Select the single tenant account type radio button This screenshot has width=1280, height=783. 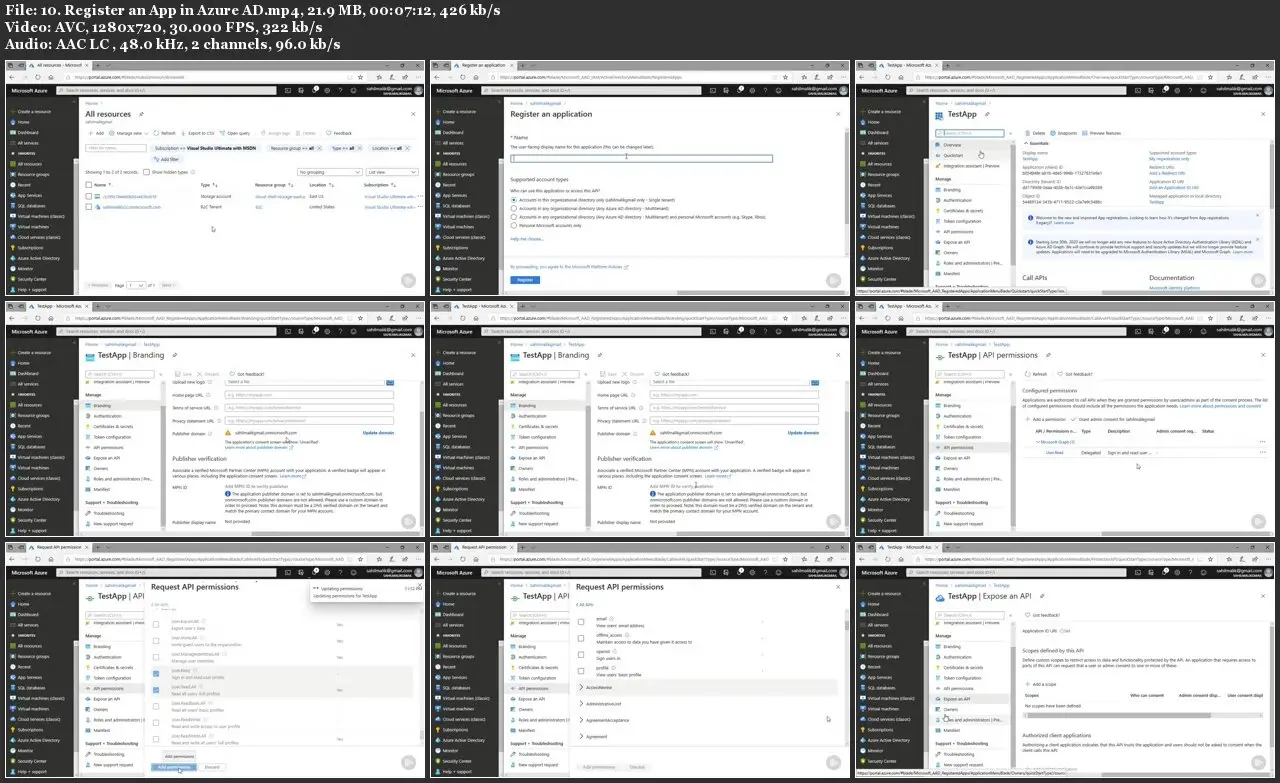(x=514, y=199)
